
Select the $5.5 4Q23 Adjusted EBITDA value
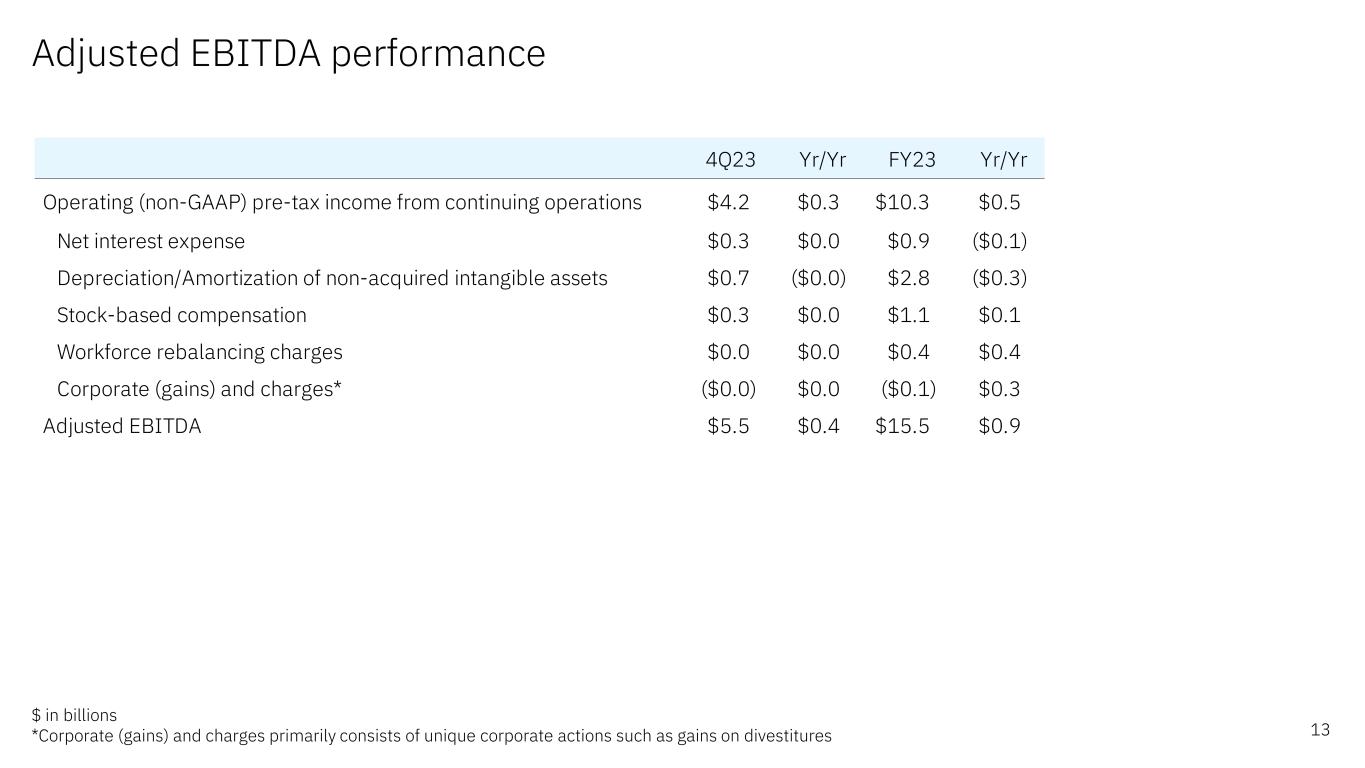[728, 426]
